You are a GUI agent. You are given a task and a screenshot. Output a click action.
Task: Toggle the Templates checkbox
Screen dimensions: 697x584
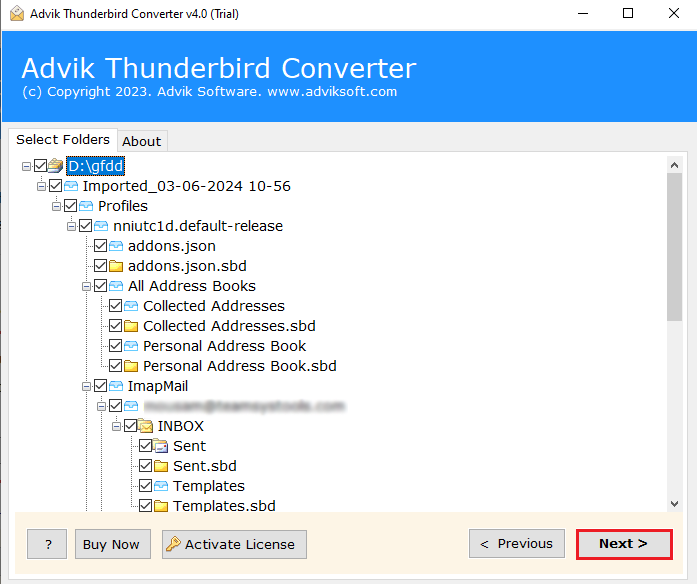[x=145, y=486]
